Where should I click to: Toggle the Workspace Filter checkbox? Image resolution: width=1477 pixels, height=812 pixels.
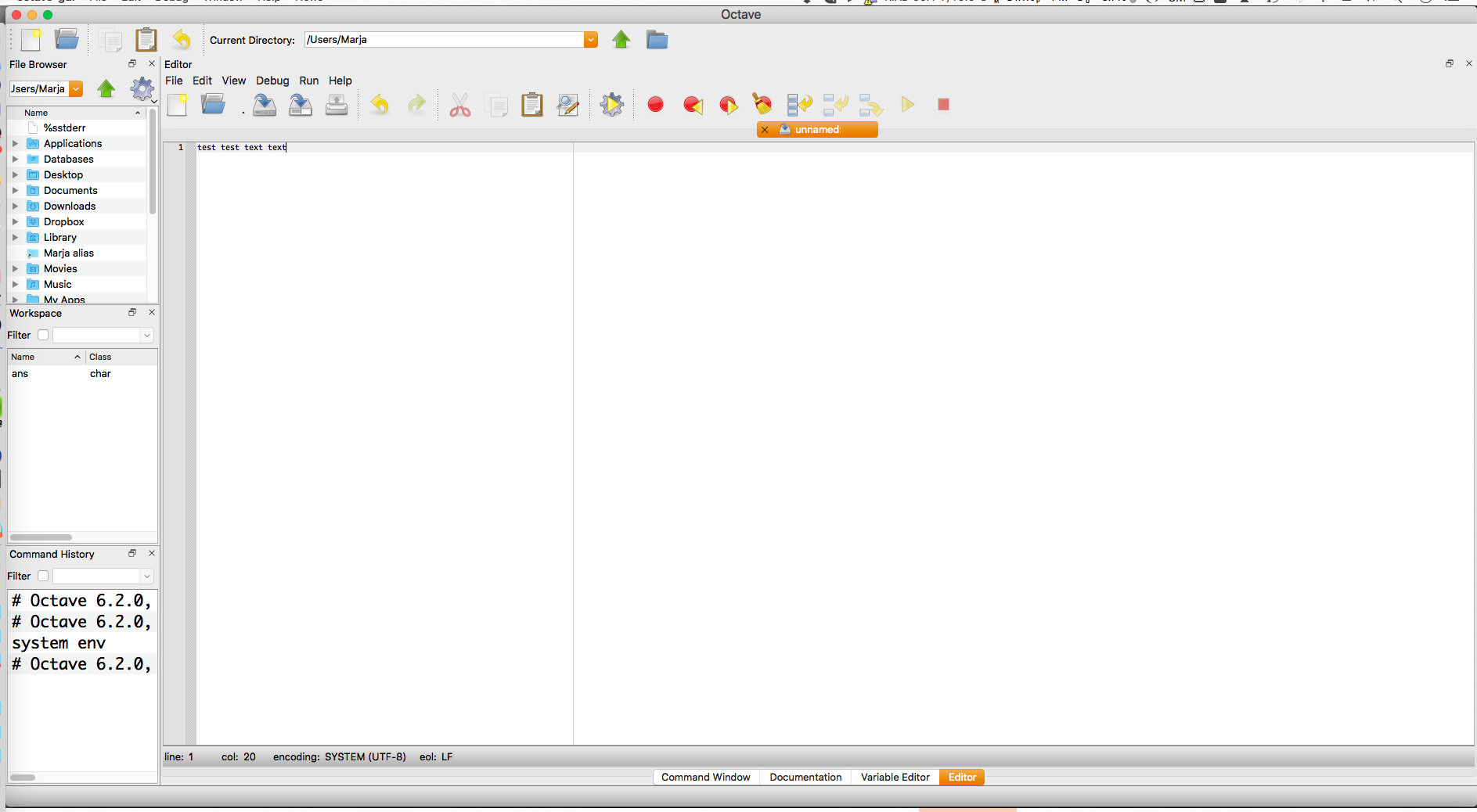(x=43, y=334)
